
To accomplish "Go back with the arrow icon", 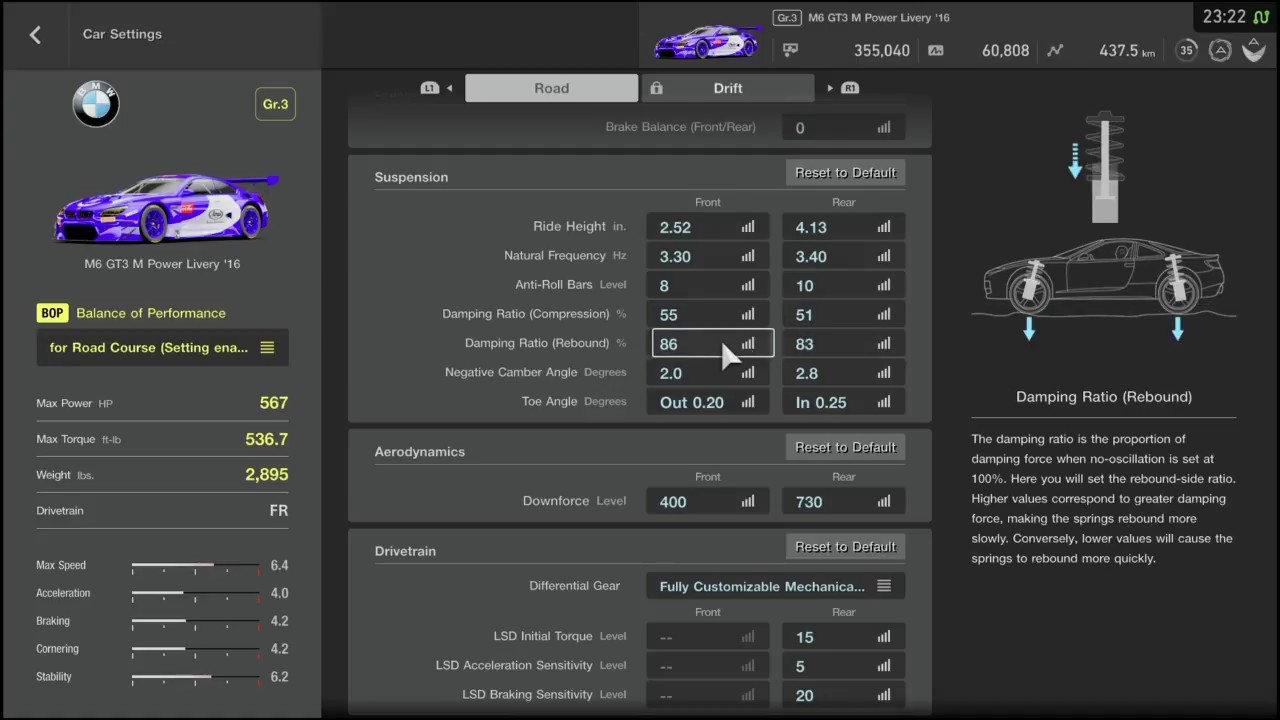I will (x=35, y=34).
